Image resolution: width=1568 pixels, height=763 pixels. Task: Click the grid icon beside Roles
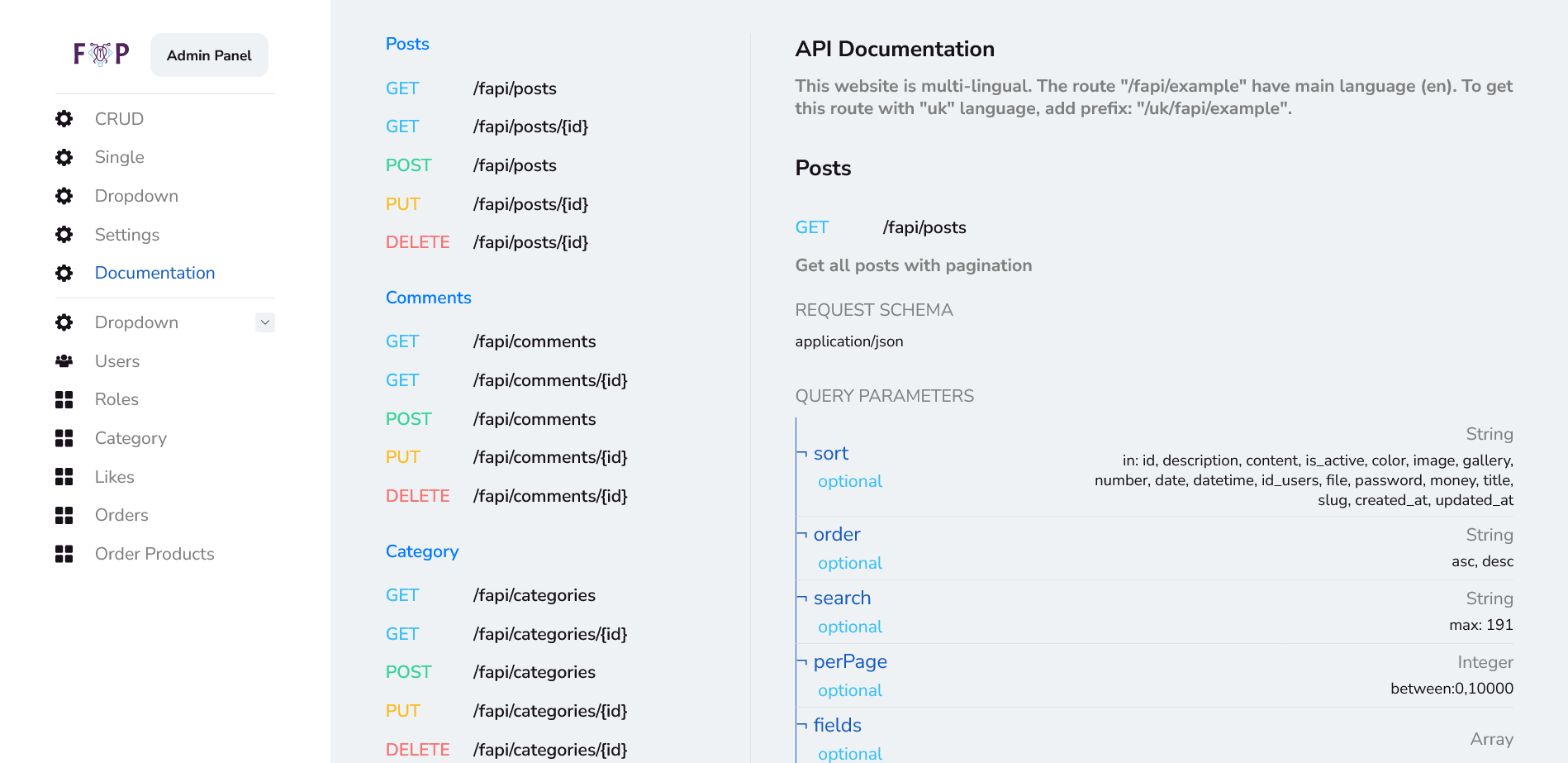(64, 400)
